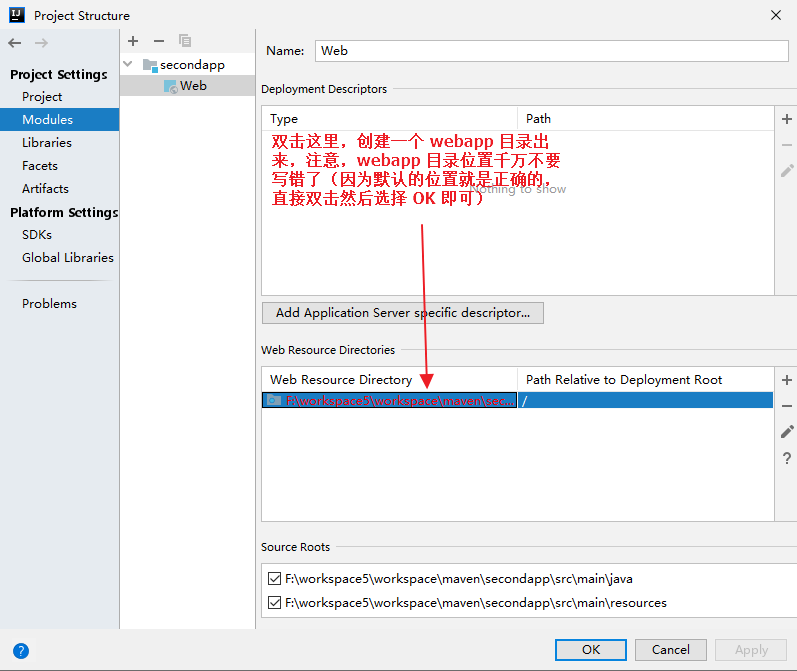Click the Name field containing Web

pos(551,51)
